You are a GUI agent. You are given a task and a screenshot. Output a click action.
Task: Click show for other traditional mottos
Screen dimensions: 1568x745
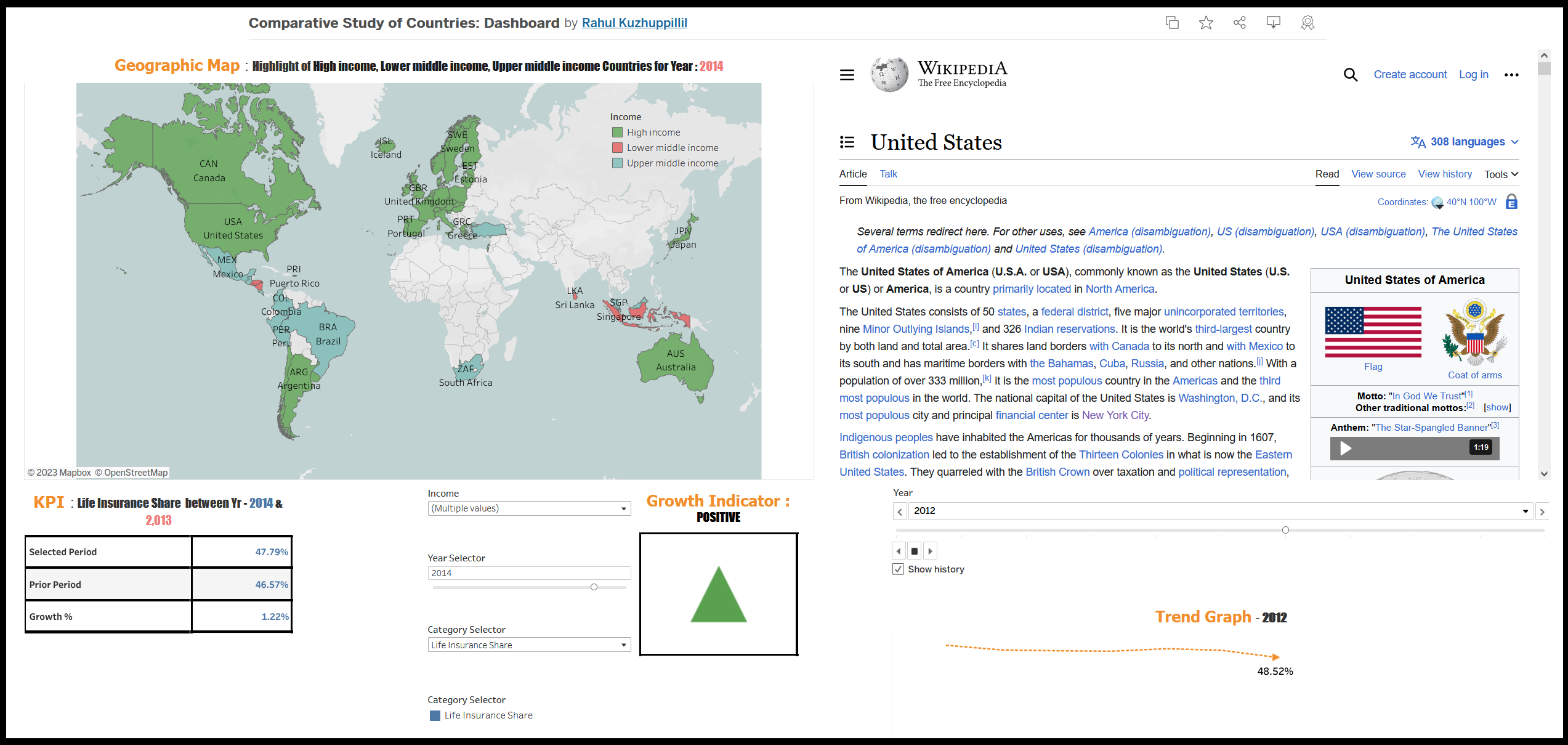[x=1497, y=407]
